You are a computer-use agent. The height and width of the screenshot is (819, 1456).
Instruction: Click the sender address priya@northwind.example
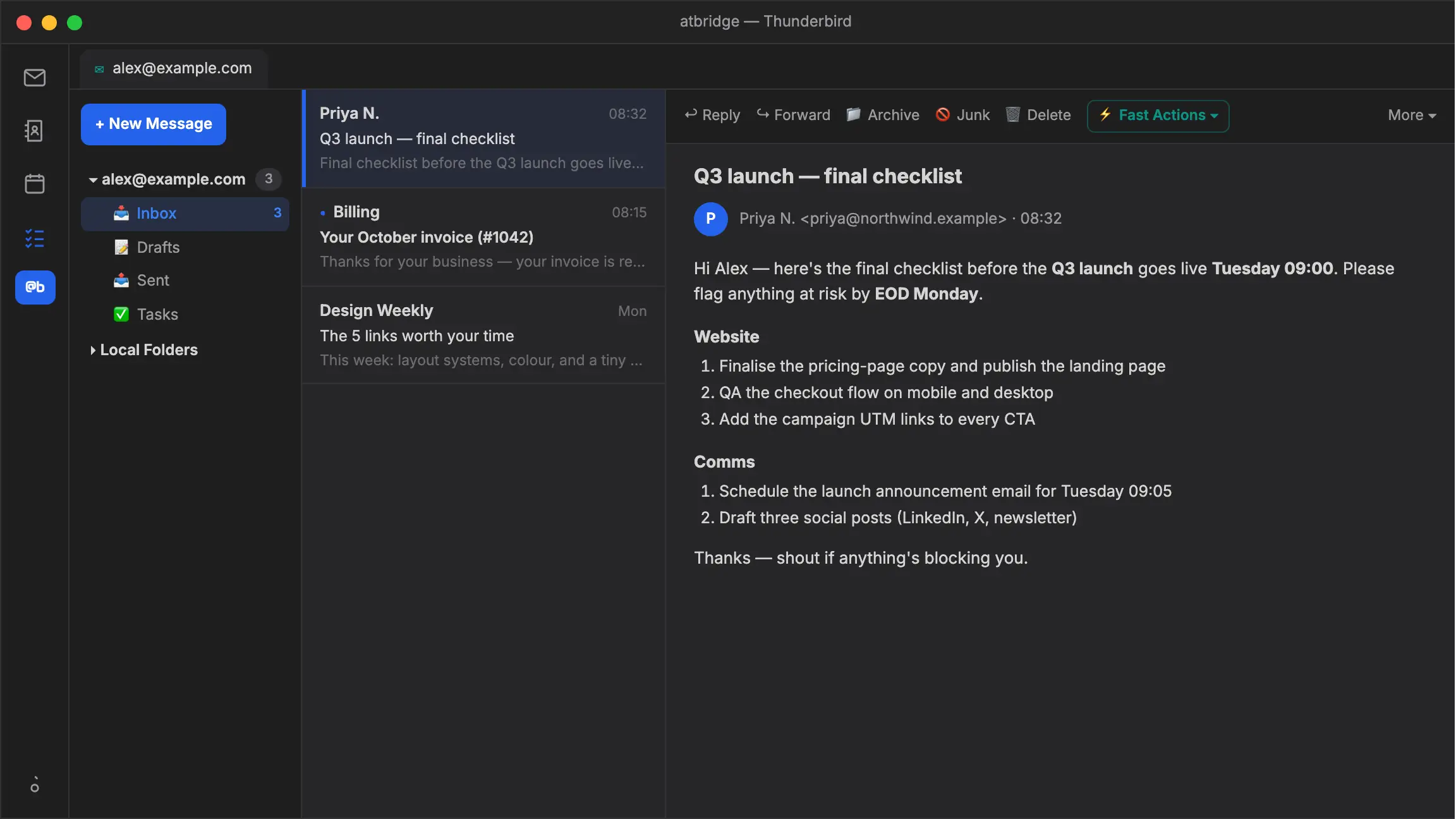(x=903, y=219)
